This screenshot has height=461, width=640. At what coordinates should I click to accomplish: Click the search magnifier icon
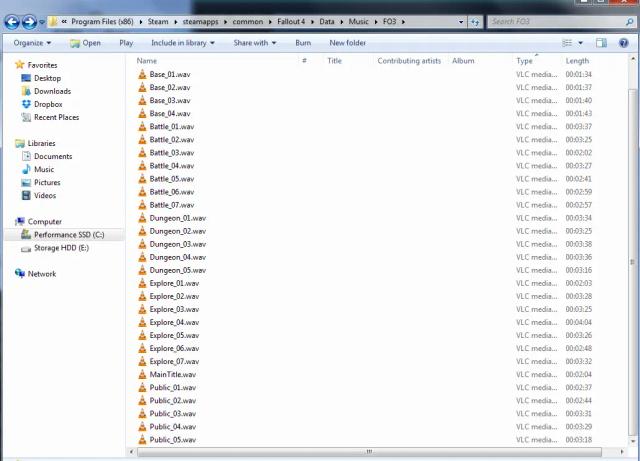tap(629, 22)
